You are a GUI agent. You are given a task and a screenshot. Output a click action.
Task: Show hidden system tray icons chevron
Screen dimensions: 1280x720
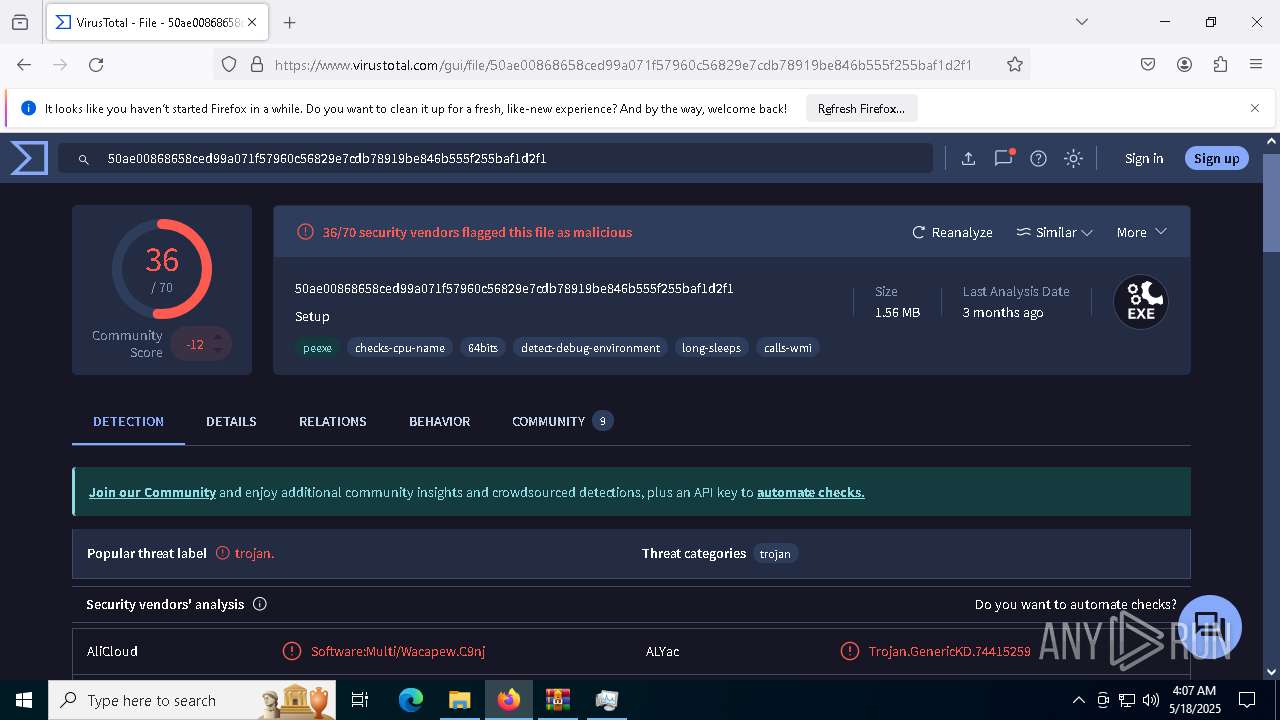[x=1078, y=700]
